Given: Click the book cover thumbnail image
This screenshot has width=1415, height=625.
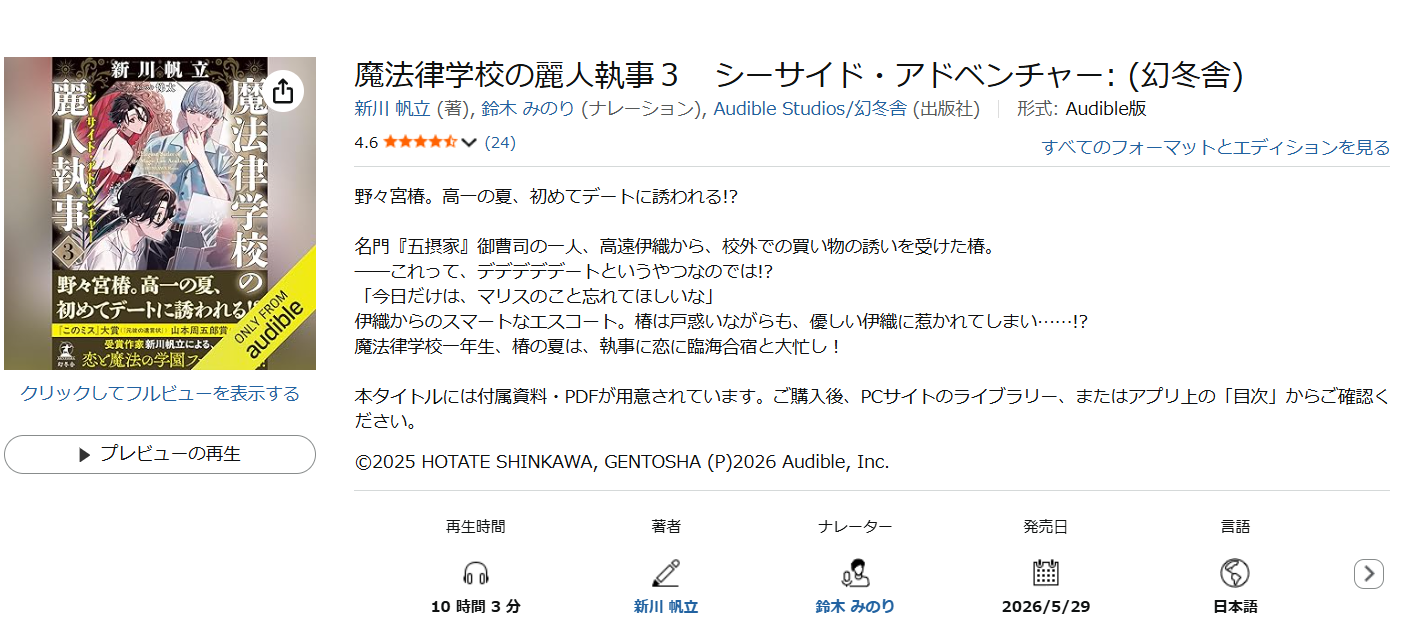Looking at the screenshot, I should click(160, 213).
